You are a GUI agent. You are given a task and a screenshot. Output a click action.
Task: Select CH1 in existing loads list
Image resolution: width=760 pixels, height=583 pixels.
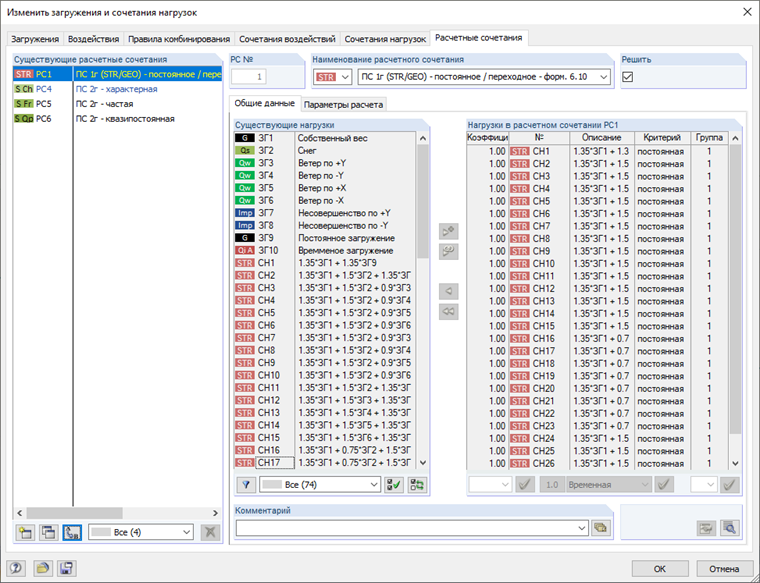[x=325, y=263]
